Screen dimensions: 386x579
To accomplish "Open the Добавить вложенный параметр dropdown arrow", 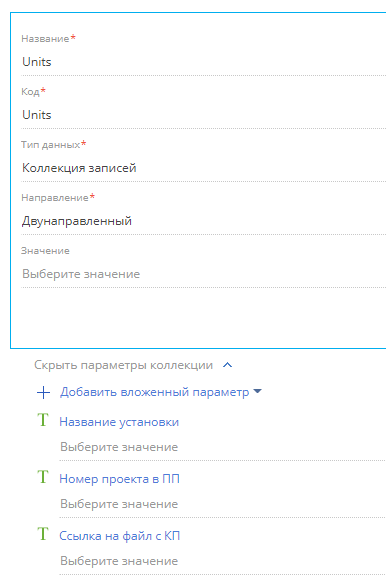I will click(257, 391).
